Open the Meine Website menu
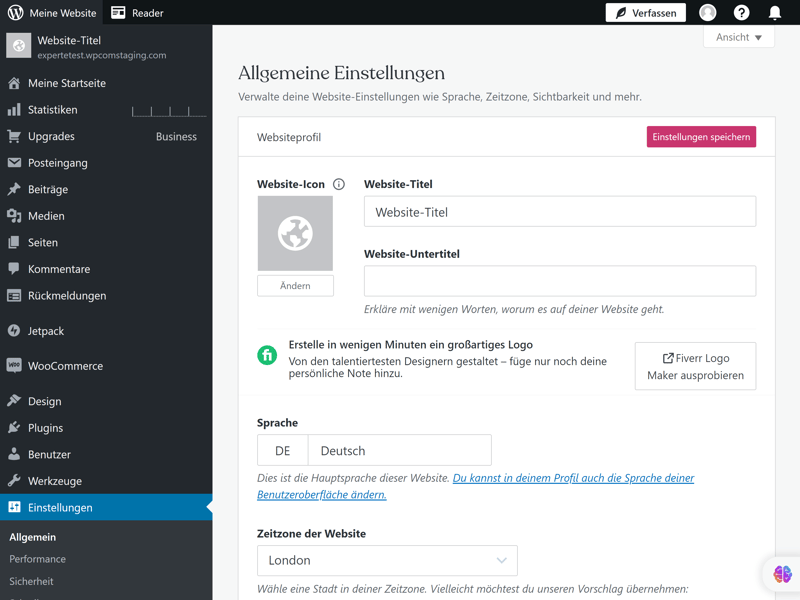The height and width of the screenshot is (600, 800). 52,13
